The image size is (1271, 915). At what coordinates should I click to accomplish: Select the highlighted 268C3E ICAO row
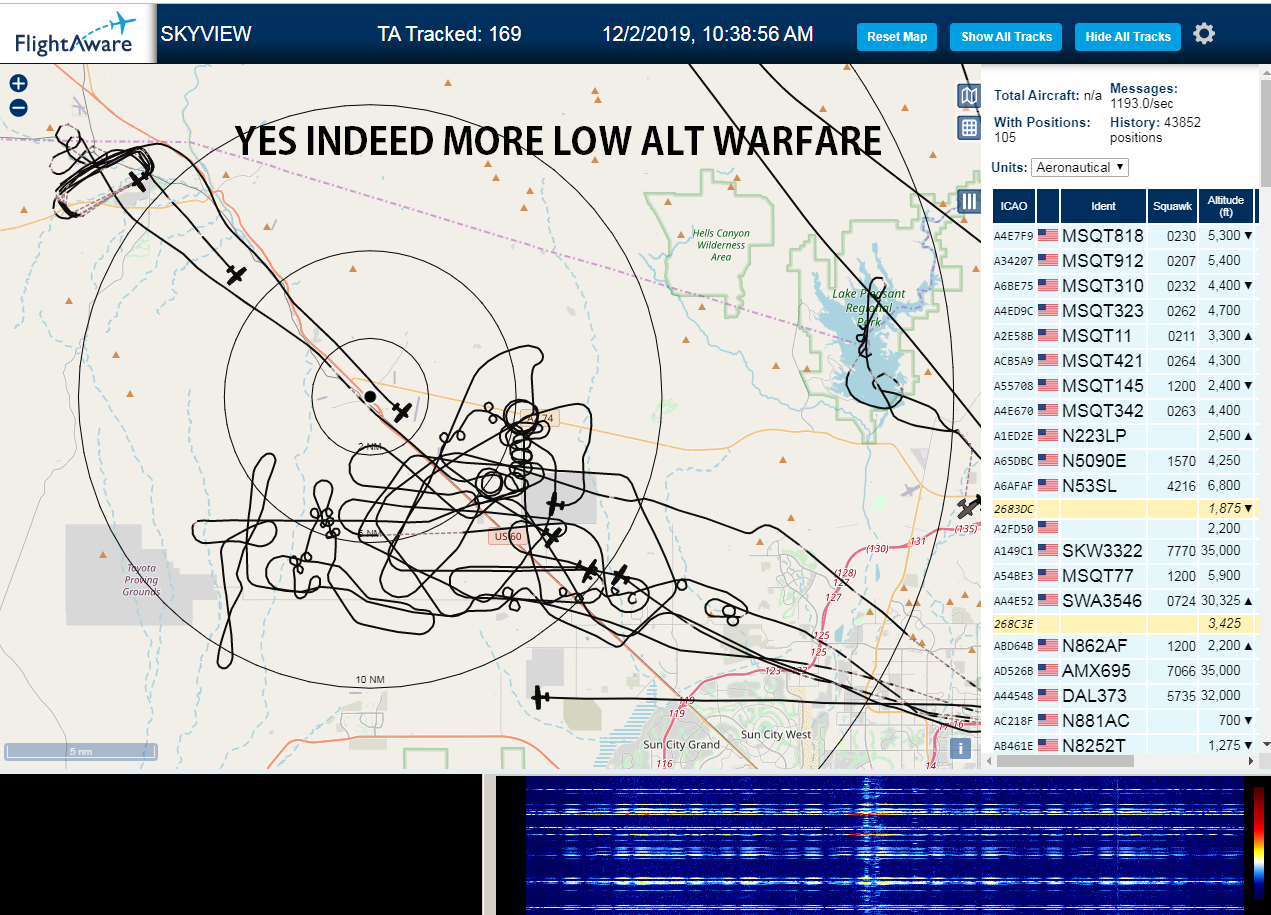(x=1124, y=624)
